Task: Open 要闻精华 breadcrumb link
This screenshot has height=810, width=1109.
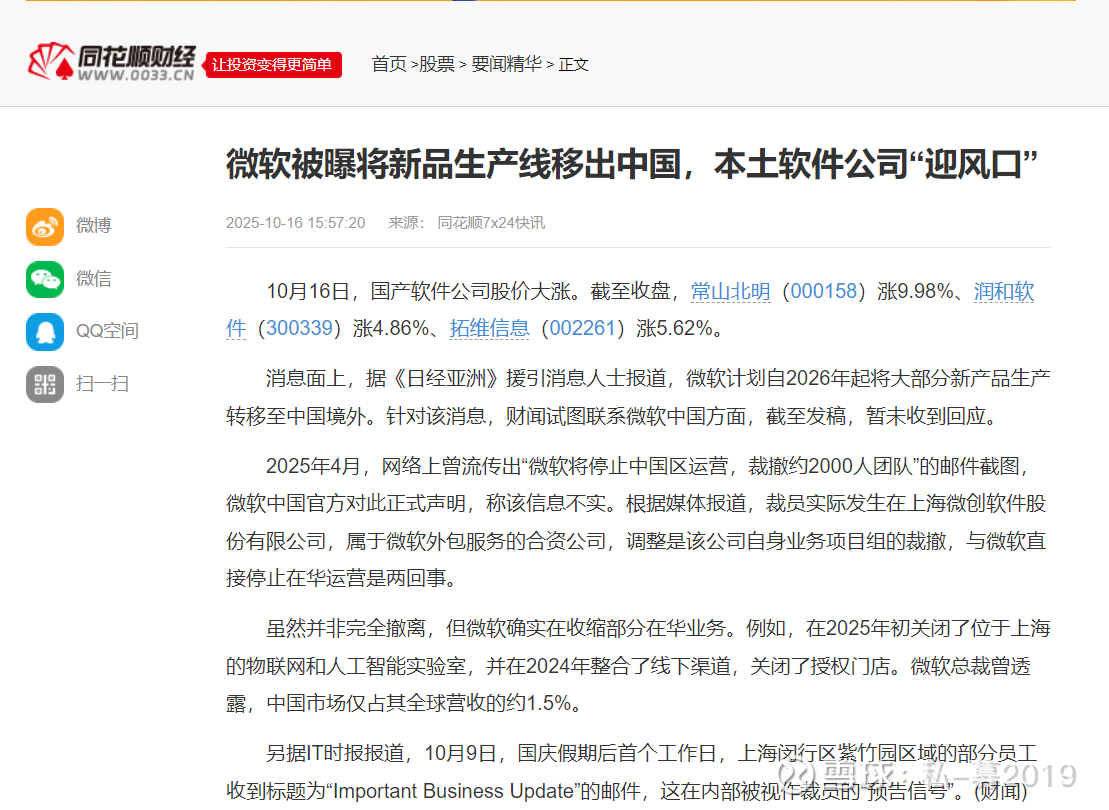Action: pyautogui.click(x=506, y=64)
